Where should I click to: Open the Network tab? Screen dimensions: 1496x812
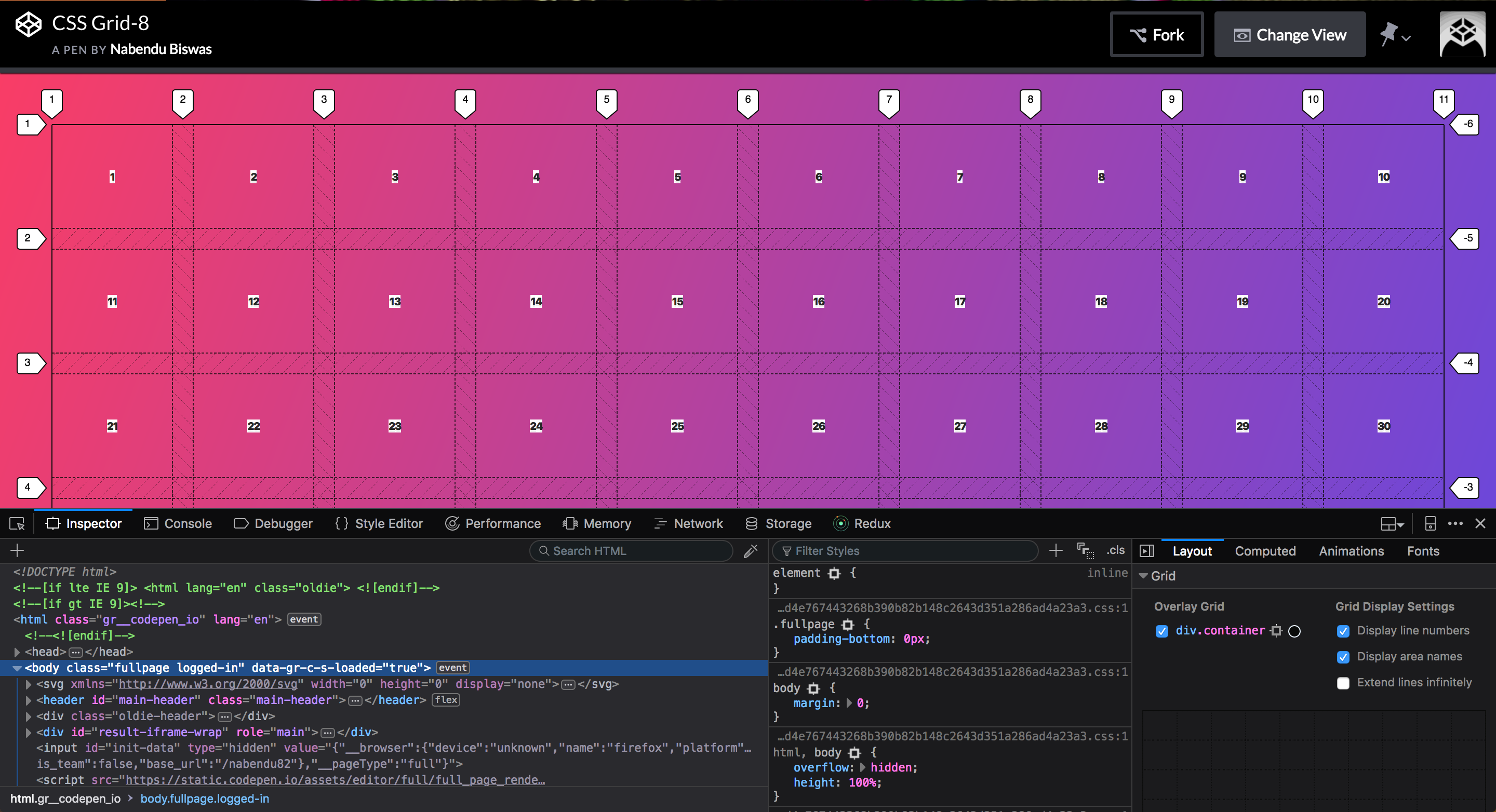[688, 523]
